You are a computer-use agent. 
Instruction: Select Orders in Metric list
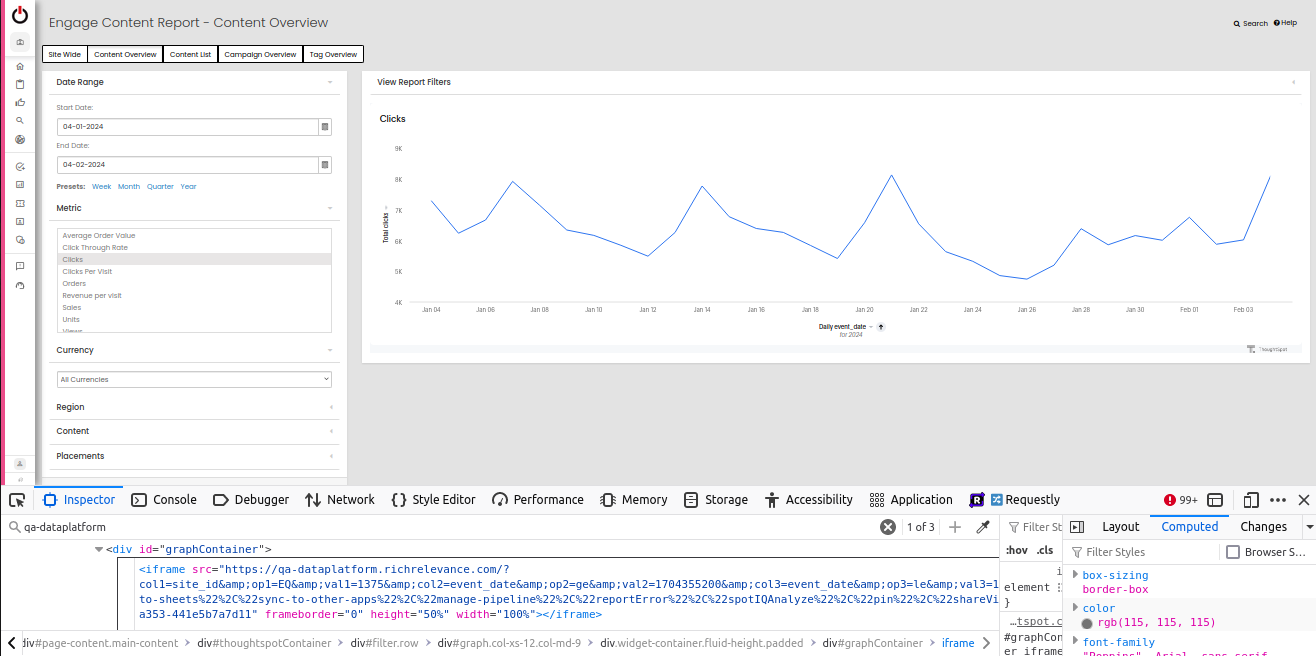[x=194, y=283]
